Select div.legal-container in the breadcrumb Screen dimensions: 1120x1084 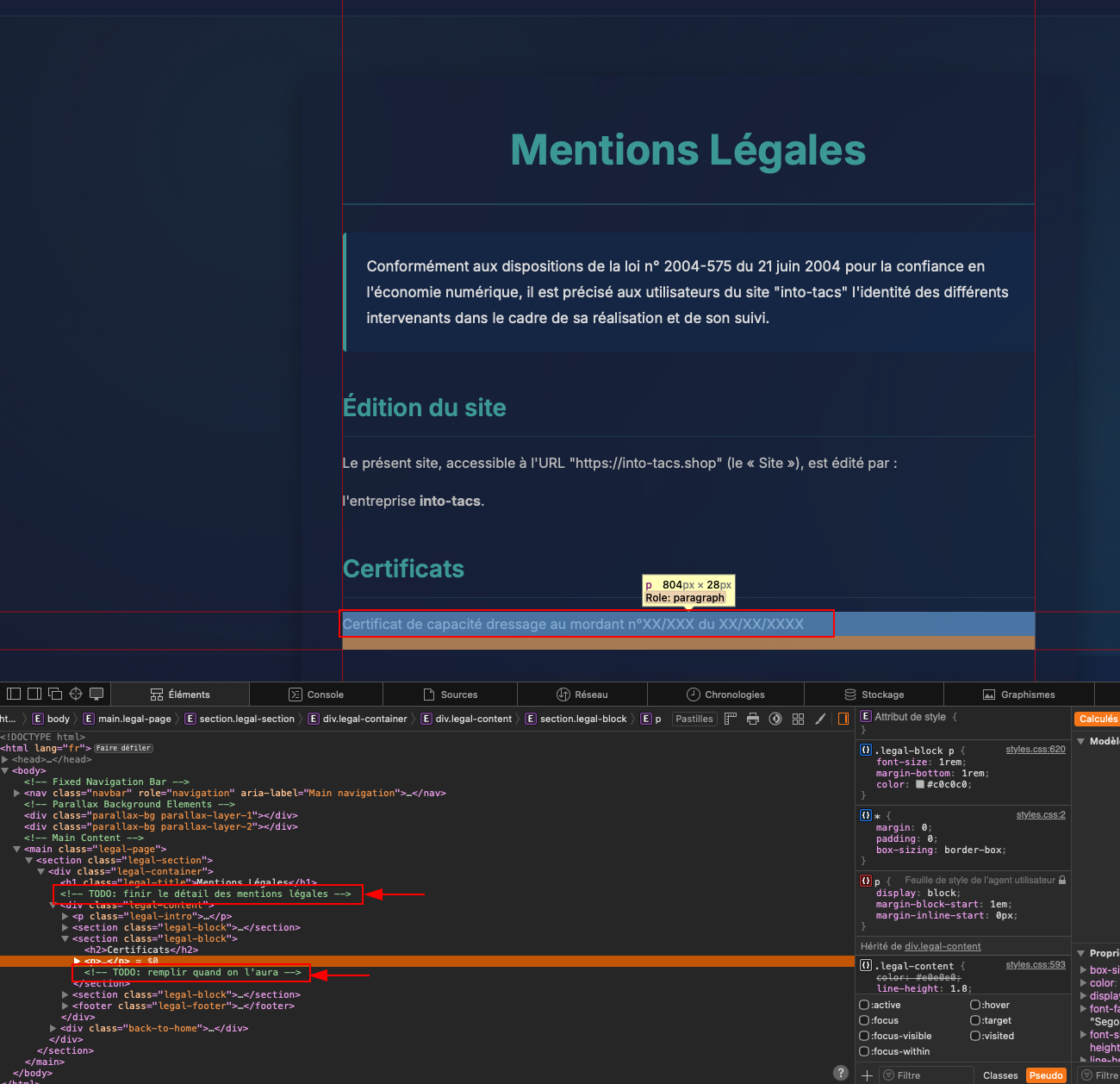pyautogui.click(x=358, y=719)
